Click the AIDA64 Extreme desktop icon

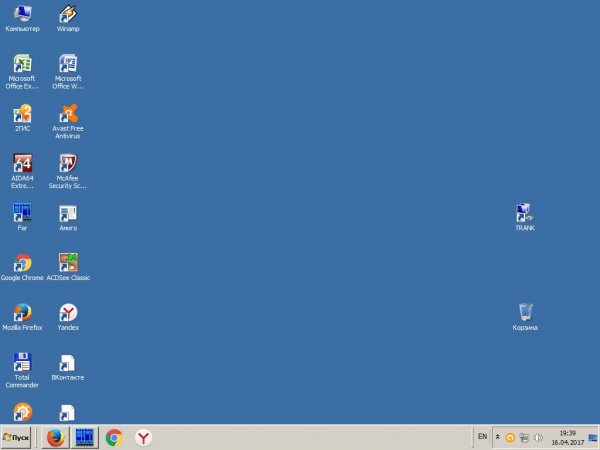(22, 164)
